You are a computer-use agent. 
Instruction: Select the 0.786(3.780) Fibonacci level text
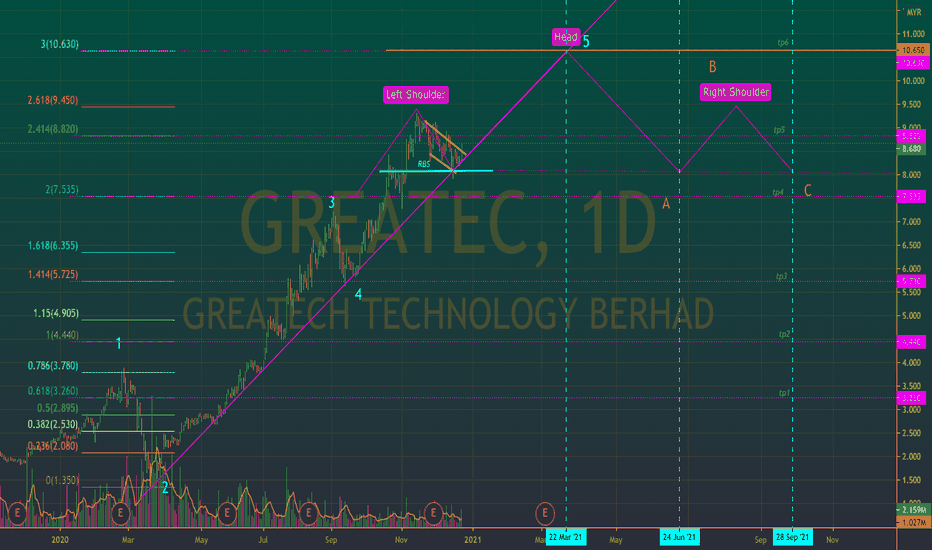point(52,365)
